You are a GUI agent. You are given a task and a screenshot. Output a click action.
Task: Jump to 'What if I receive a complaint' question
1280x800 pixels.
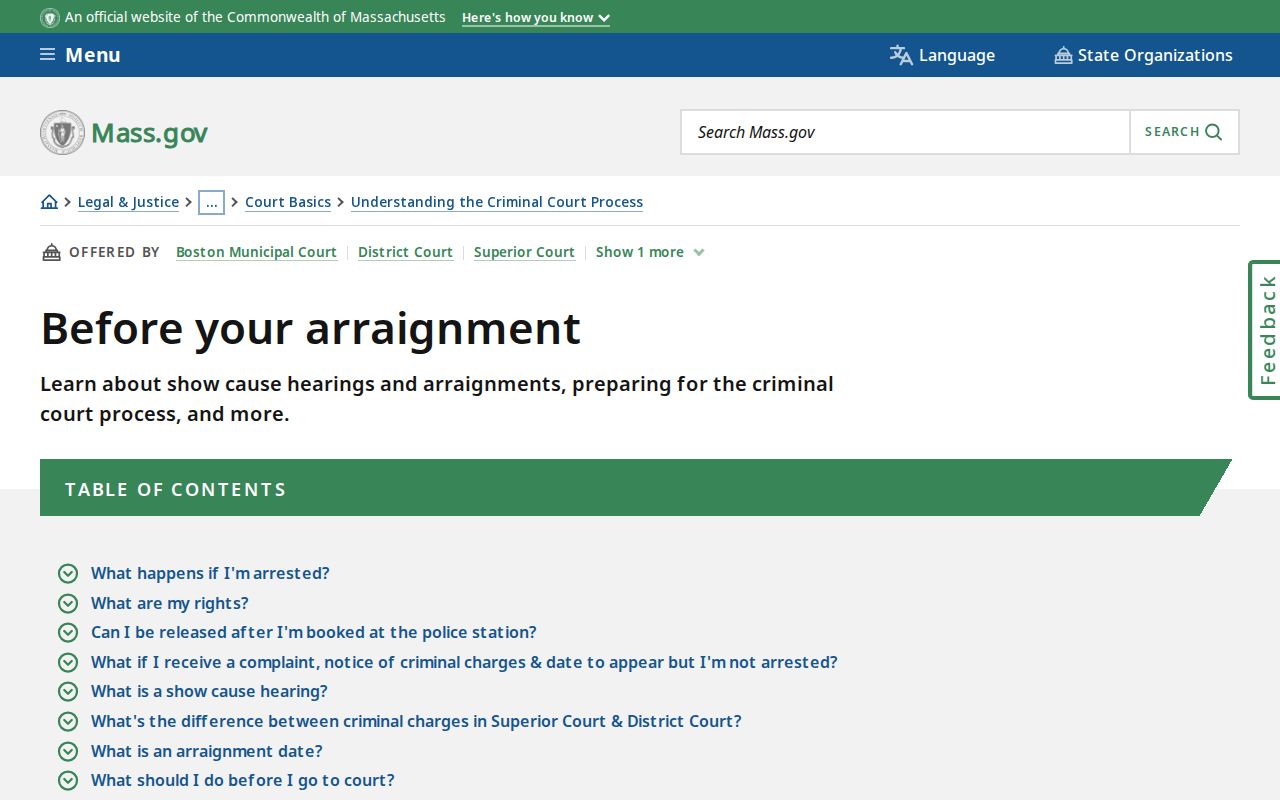464,662
